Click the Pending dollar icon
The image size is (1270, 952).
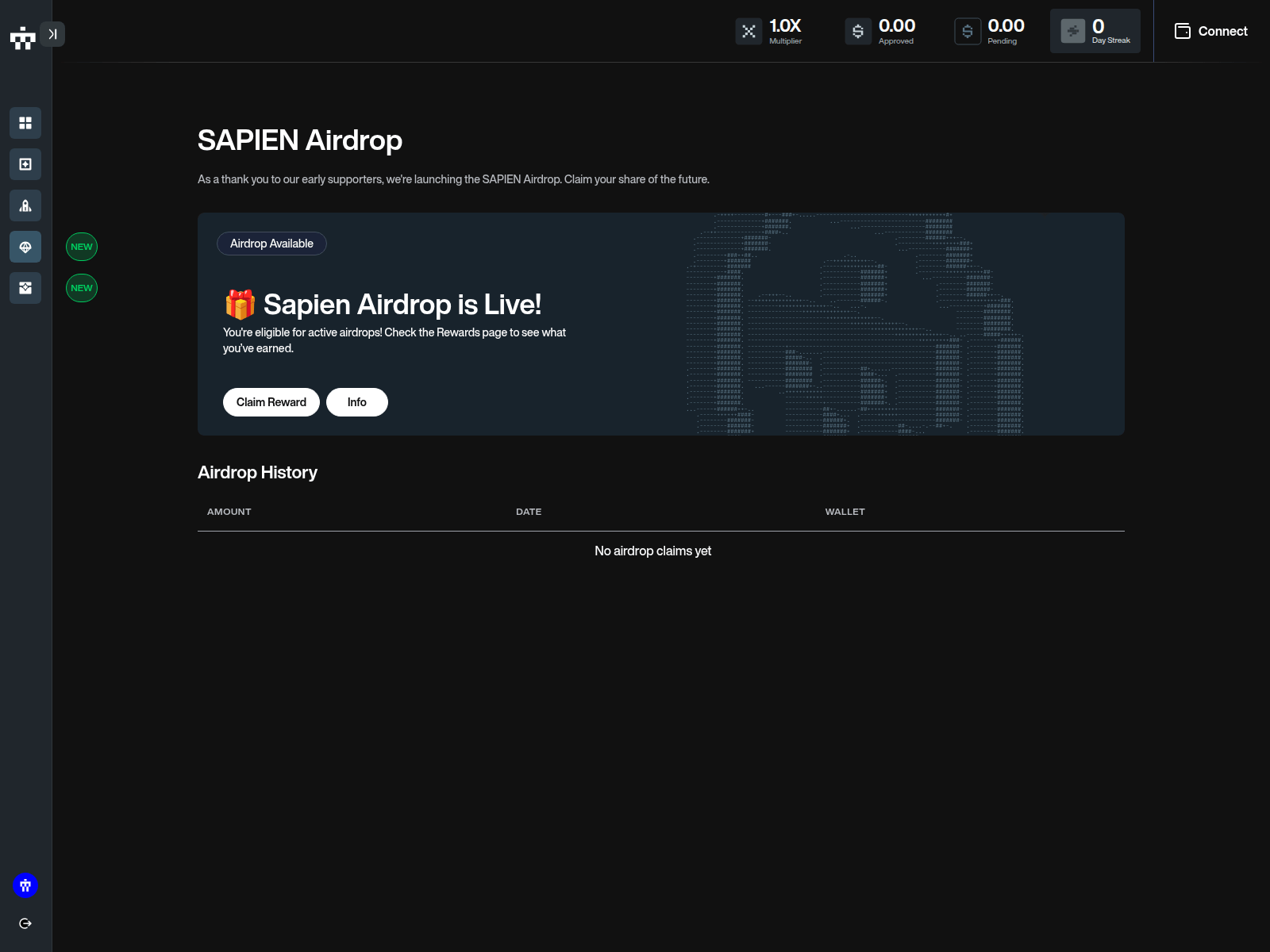tap(968, 31)
